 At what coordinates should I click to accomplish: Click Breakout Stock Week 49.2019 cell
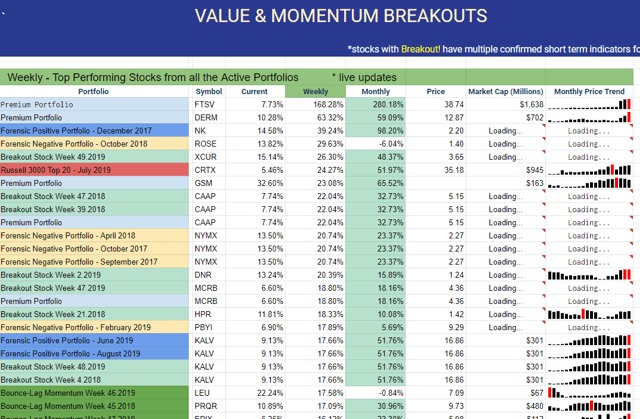pos(94,157)
